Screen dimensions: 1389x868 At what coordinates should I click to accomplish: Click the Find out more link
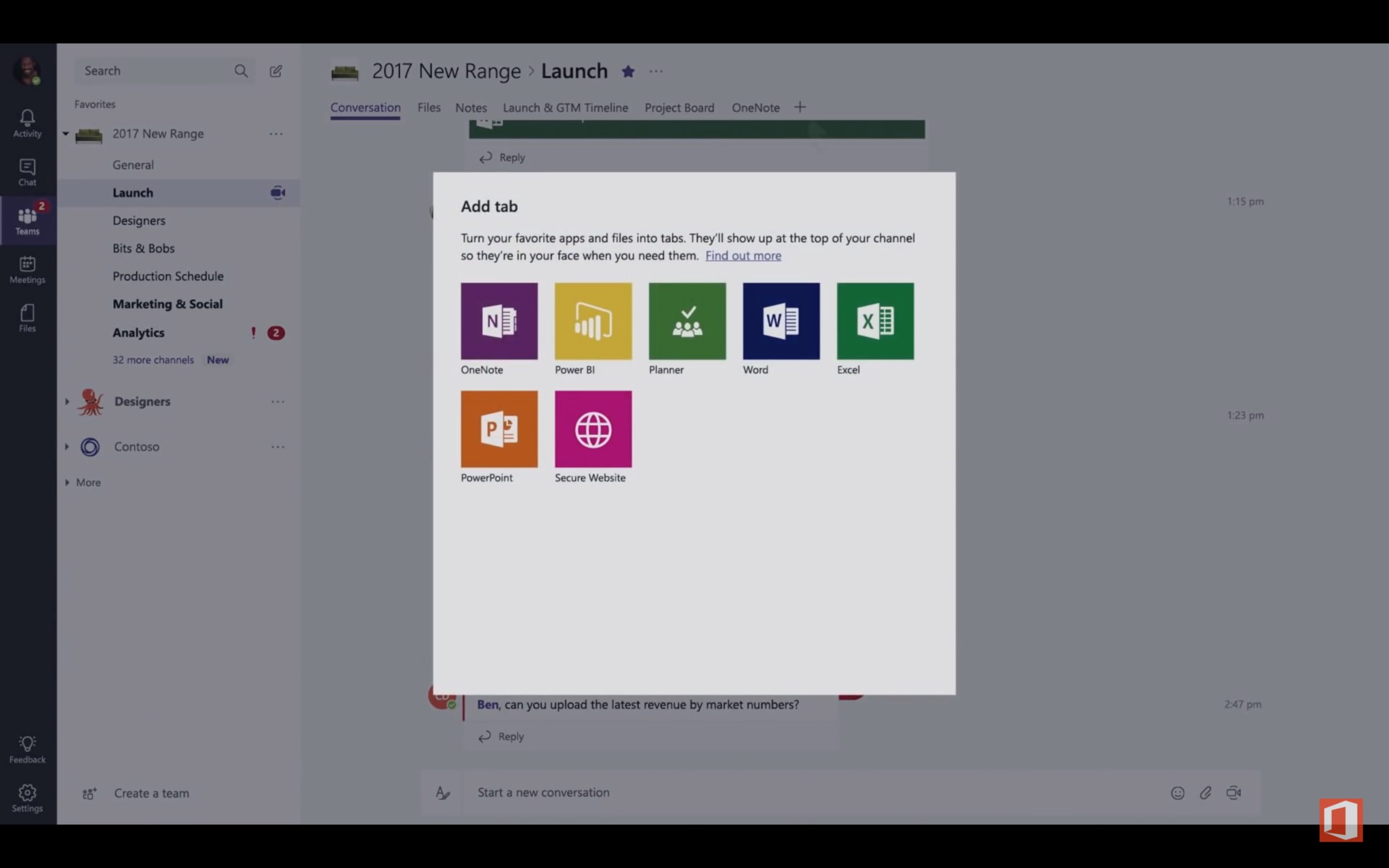pos(743,256)
